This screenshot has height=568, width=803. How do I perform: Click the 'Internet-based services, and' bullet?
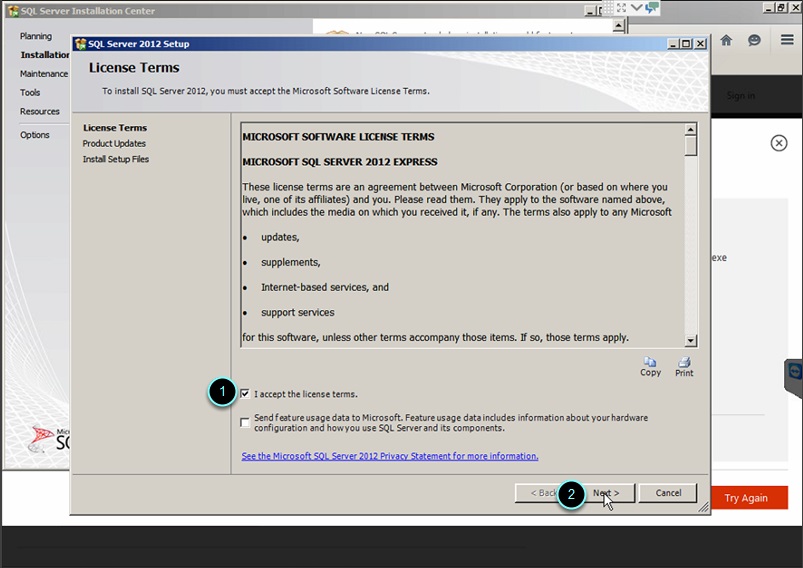click(325, 287)
